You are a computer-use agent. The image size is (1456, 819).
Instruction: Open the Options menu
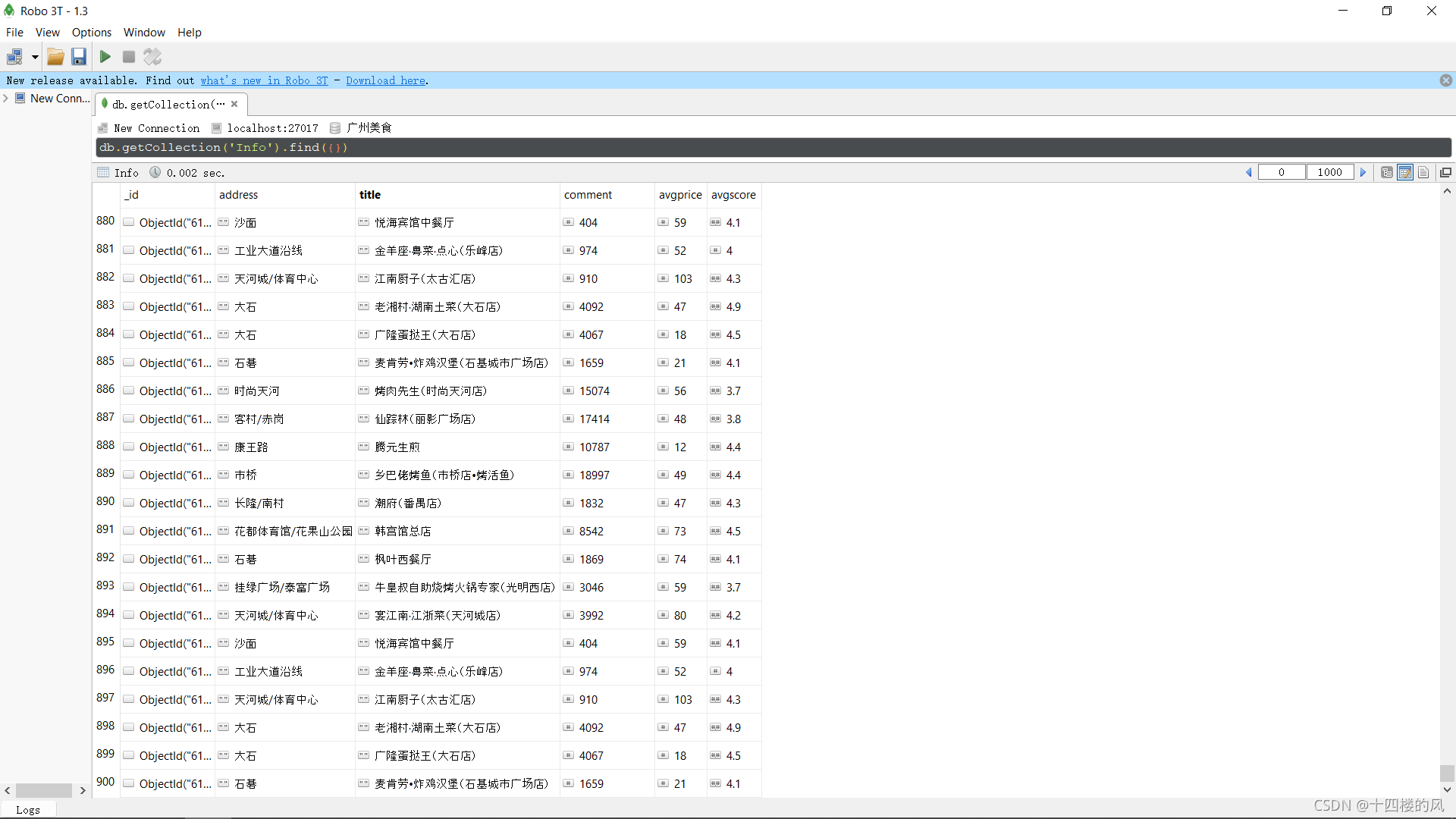click(91, 33)
